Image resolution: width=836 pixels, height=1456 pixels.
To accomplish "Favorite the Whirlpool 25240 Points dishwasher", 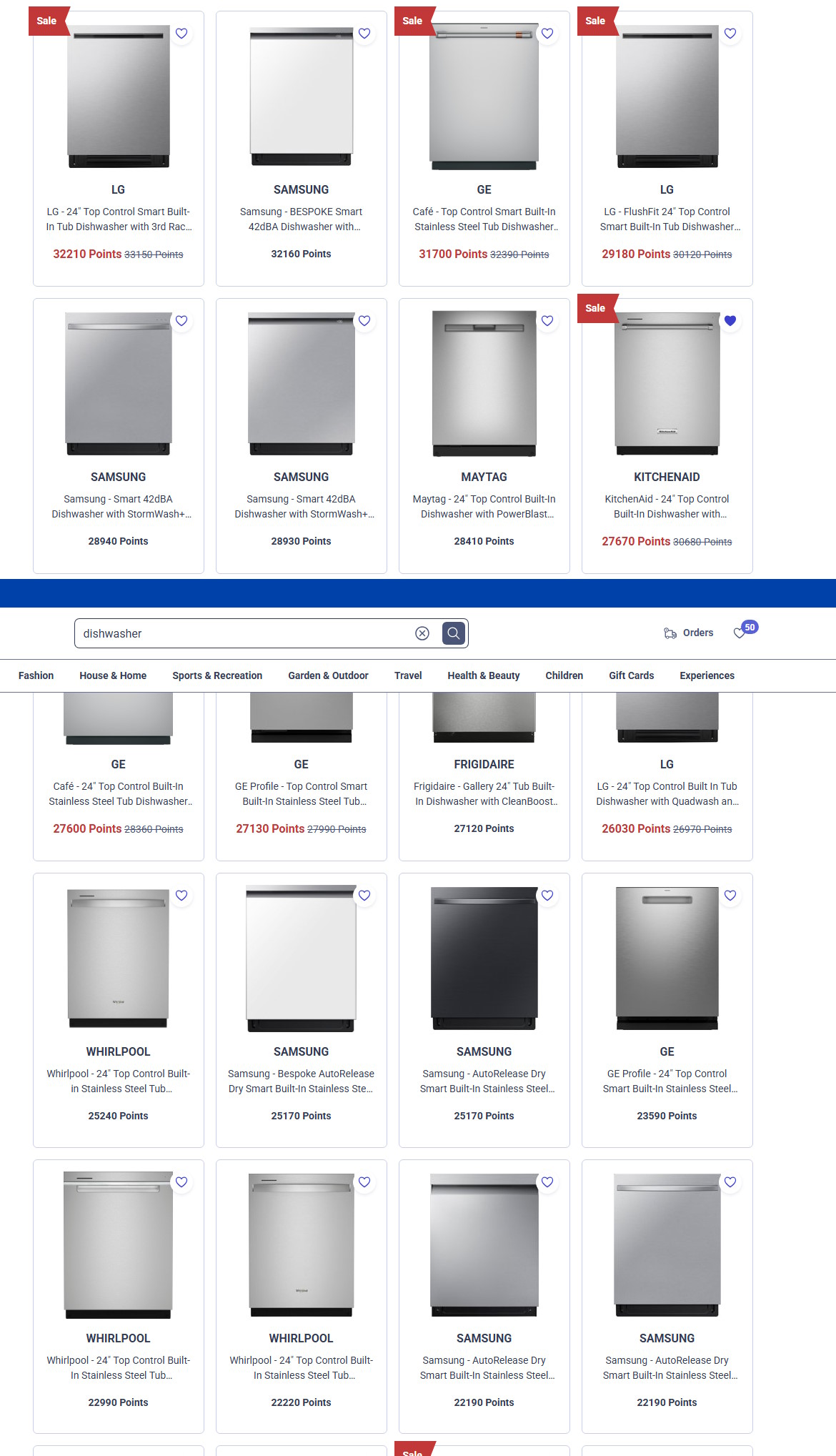I will [181, 896].
